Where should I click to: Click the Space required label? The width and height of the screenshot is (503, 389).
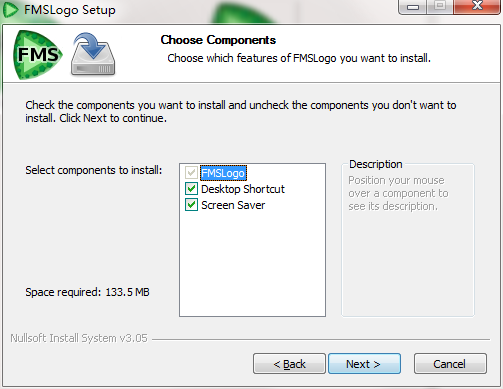pos(87,292)
